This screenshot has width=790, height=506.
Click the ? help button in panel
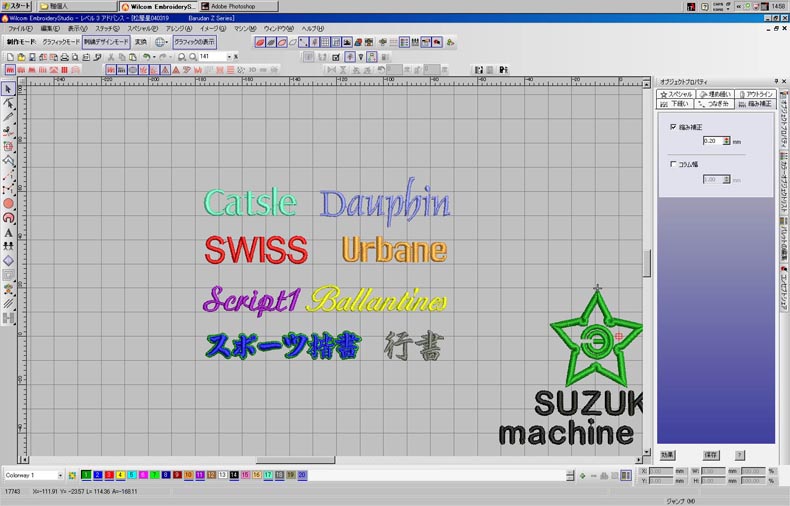click(x=740, y=455)
